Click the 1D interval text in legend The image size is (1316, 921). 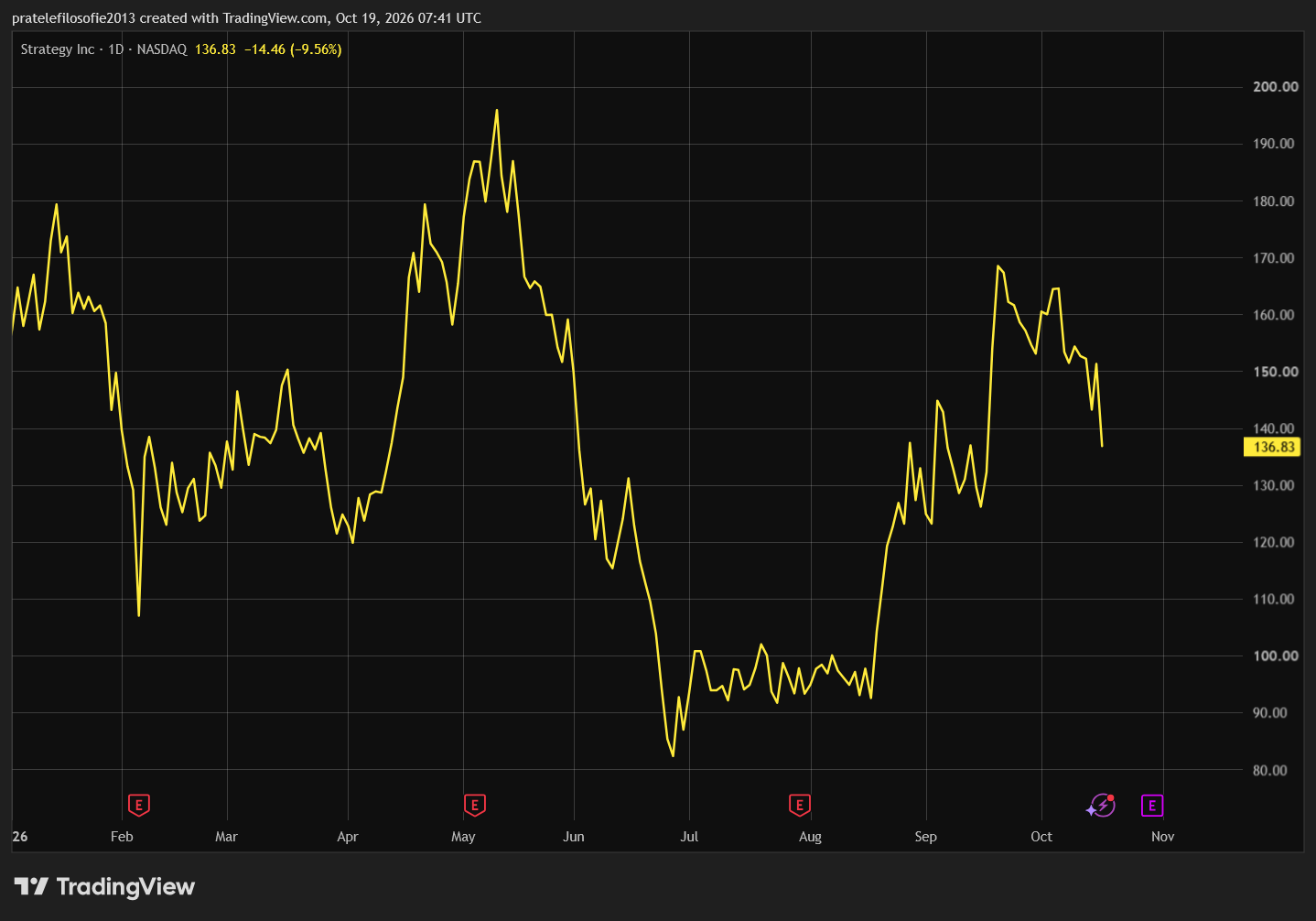pyautogui.click(x=115, y=49)
